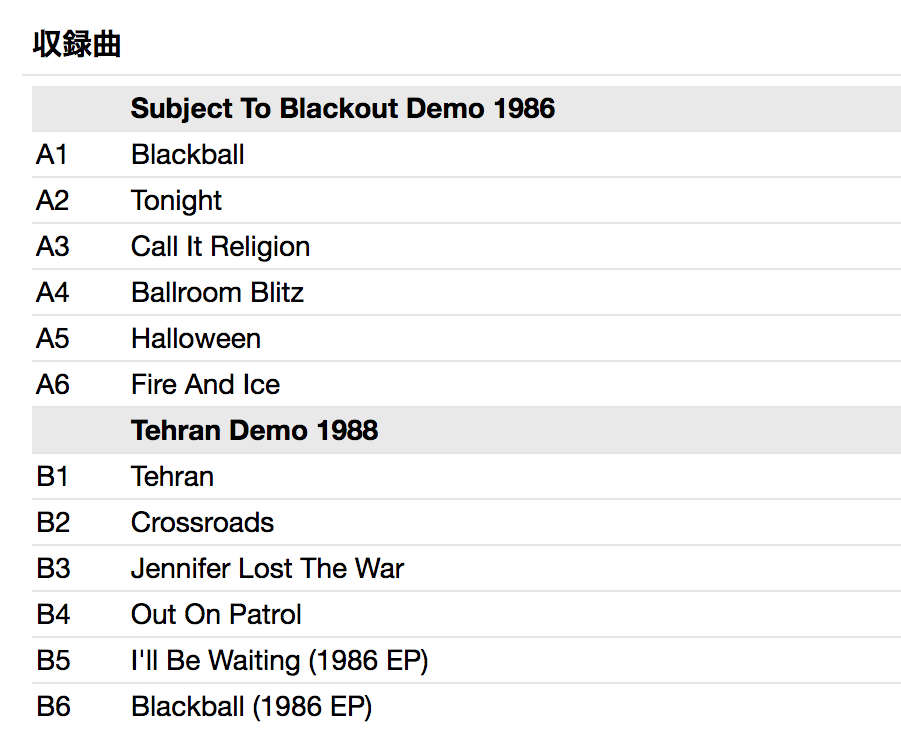Select the Jennifer Lost The War track
This screenshot has height=738, width=901.
(x=267, y=569)
